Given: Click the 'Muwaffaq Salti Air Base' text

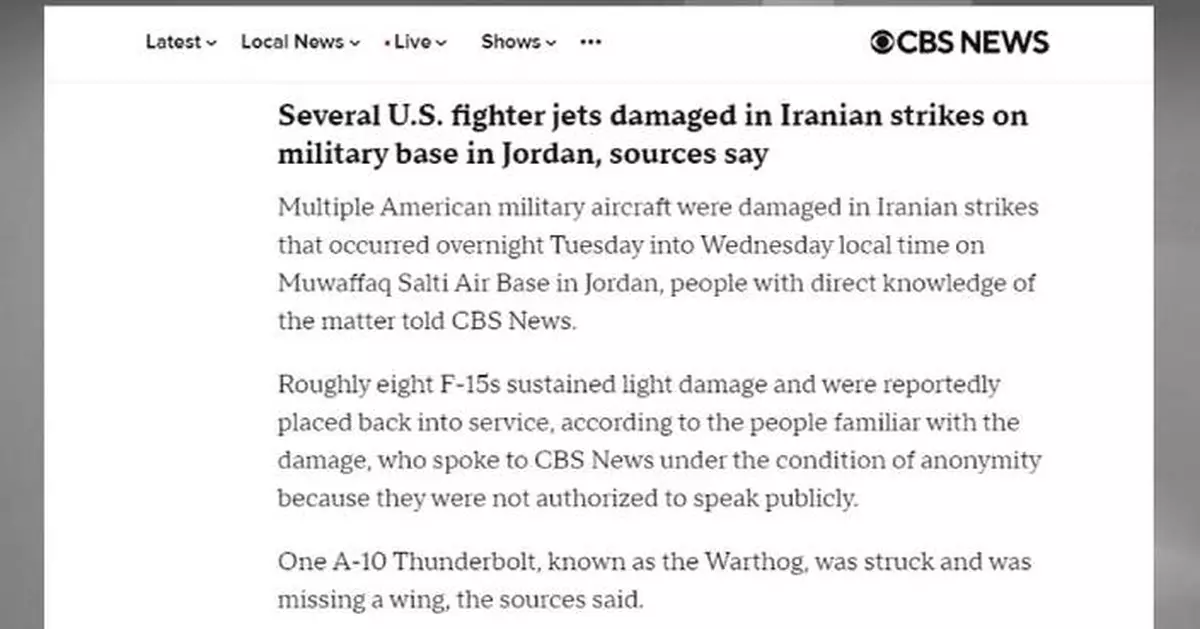Looking at the screenshot, I should coord(413,283).
